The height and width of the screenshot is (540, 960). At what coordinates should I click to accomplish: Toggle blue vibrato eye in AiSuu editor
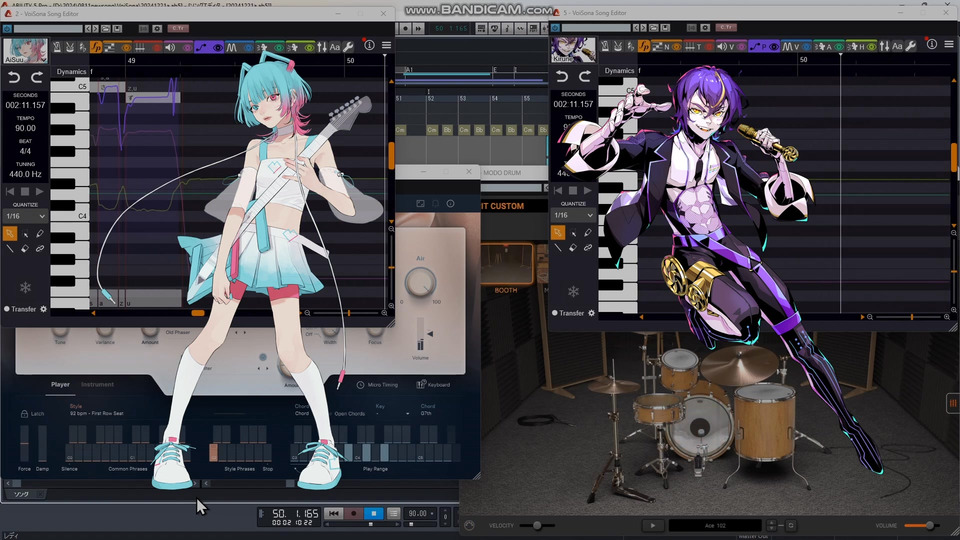(x=249, y=47)
